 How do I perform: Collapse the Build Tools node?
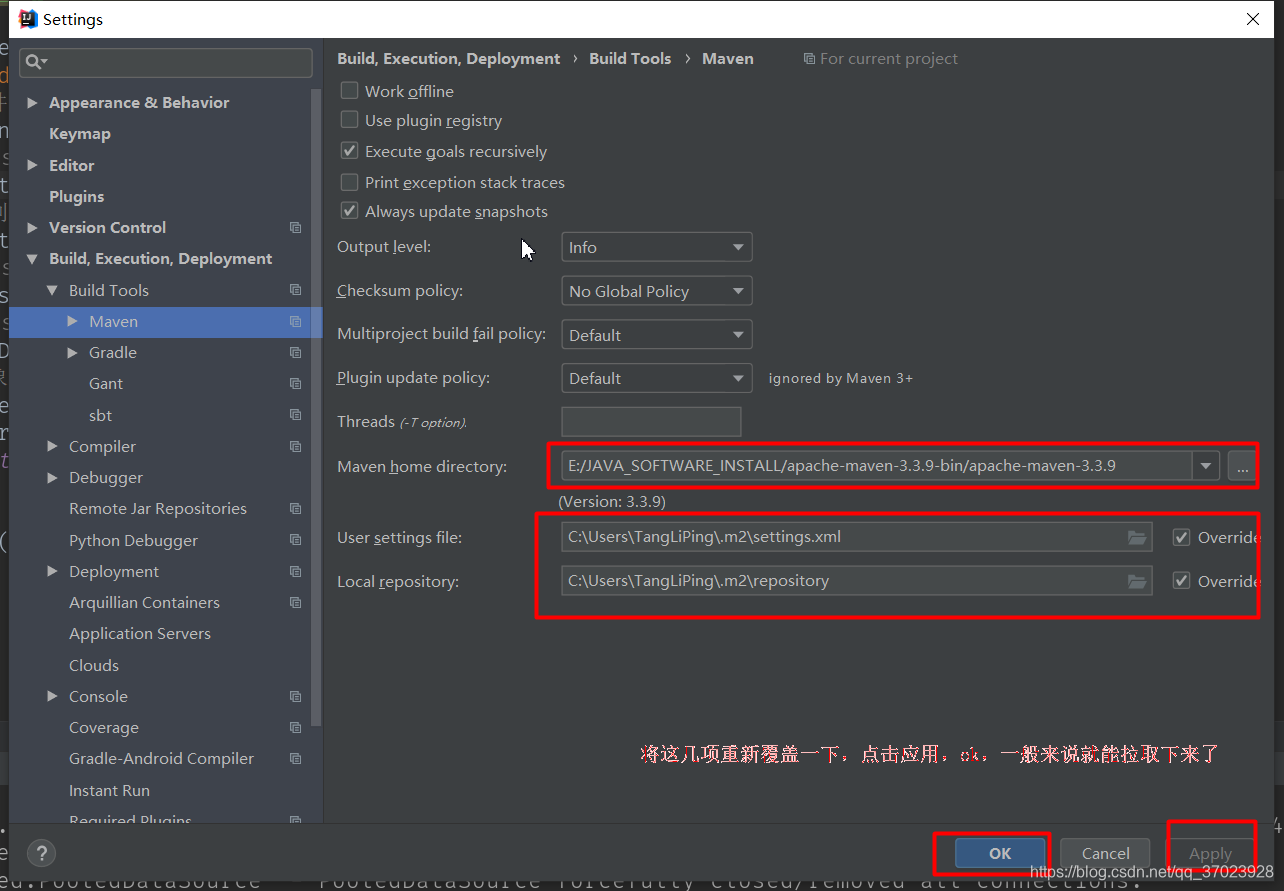pyautogui.click(x=52, y=290)
